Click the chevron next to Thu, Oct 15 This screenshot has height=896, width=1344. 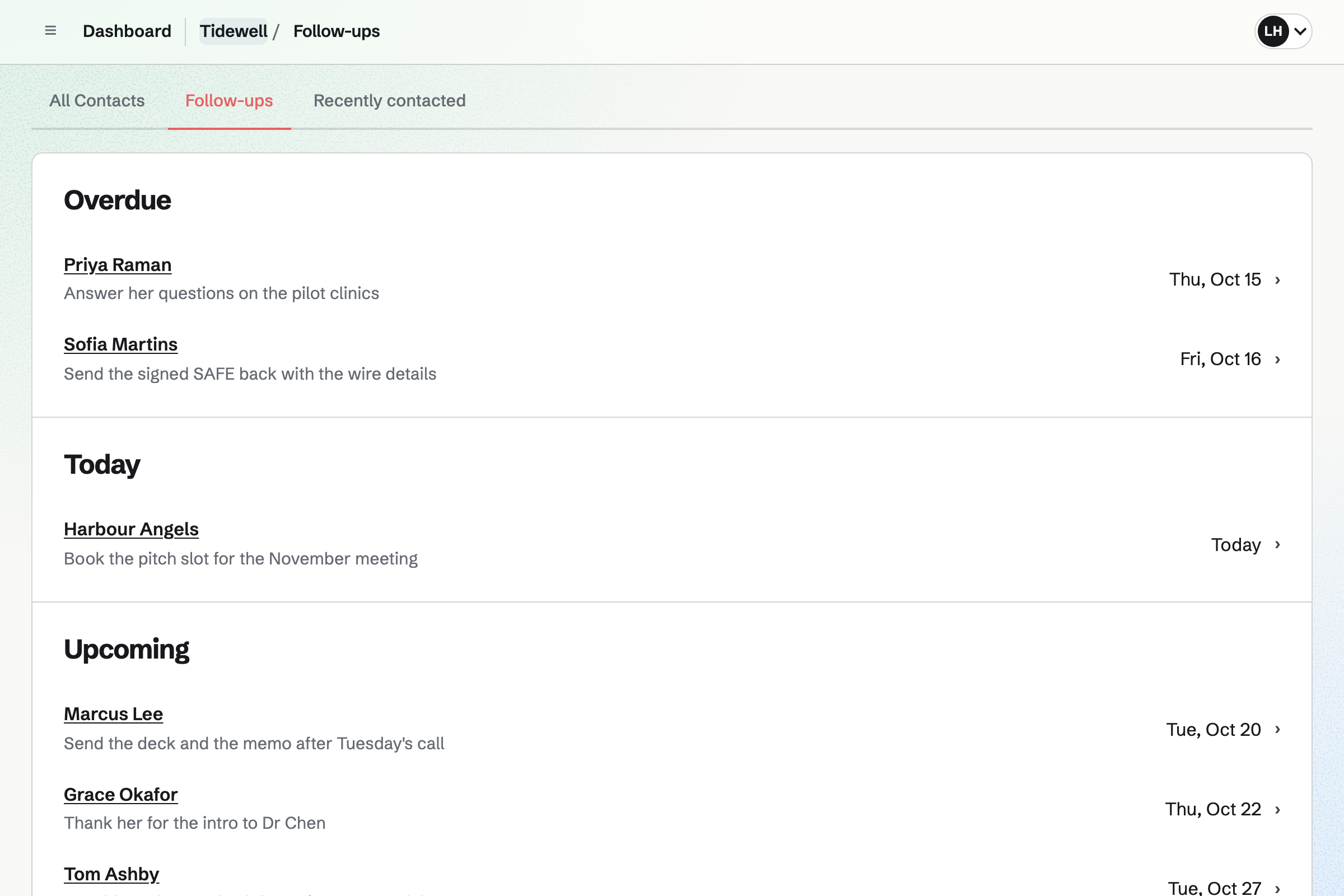(x=1278, y=280)
